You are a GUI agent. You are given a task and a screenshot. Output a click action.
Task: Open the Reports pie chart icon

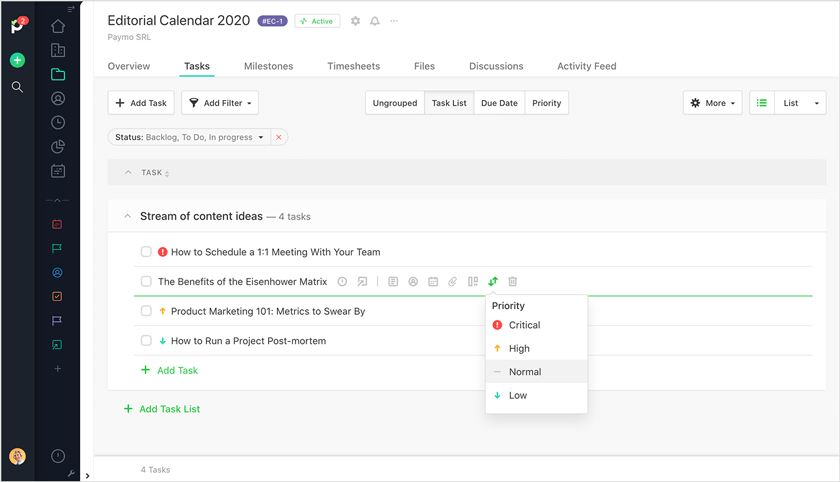tap(58, 147)
